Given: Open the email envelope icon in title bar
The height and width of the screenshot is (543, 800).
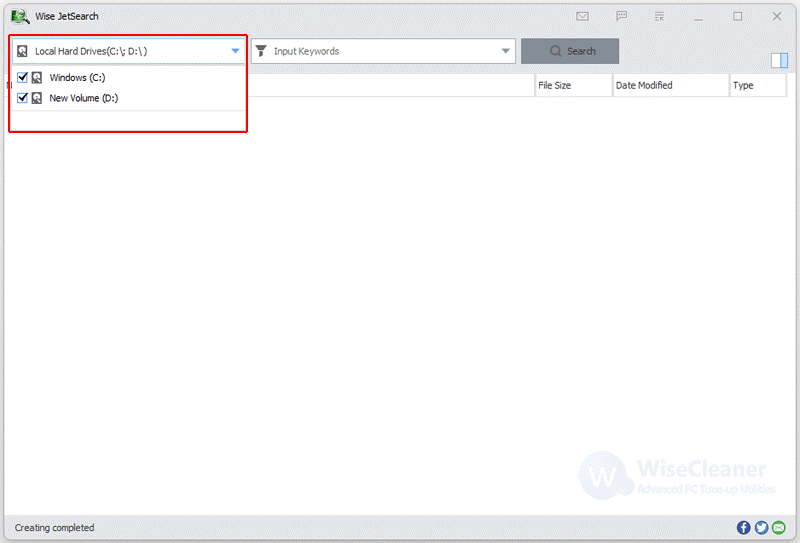Looking at the screenshot, I should pos(582,16).
